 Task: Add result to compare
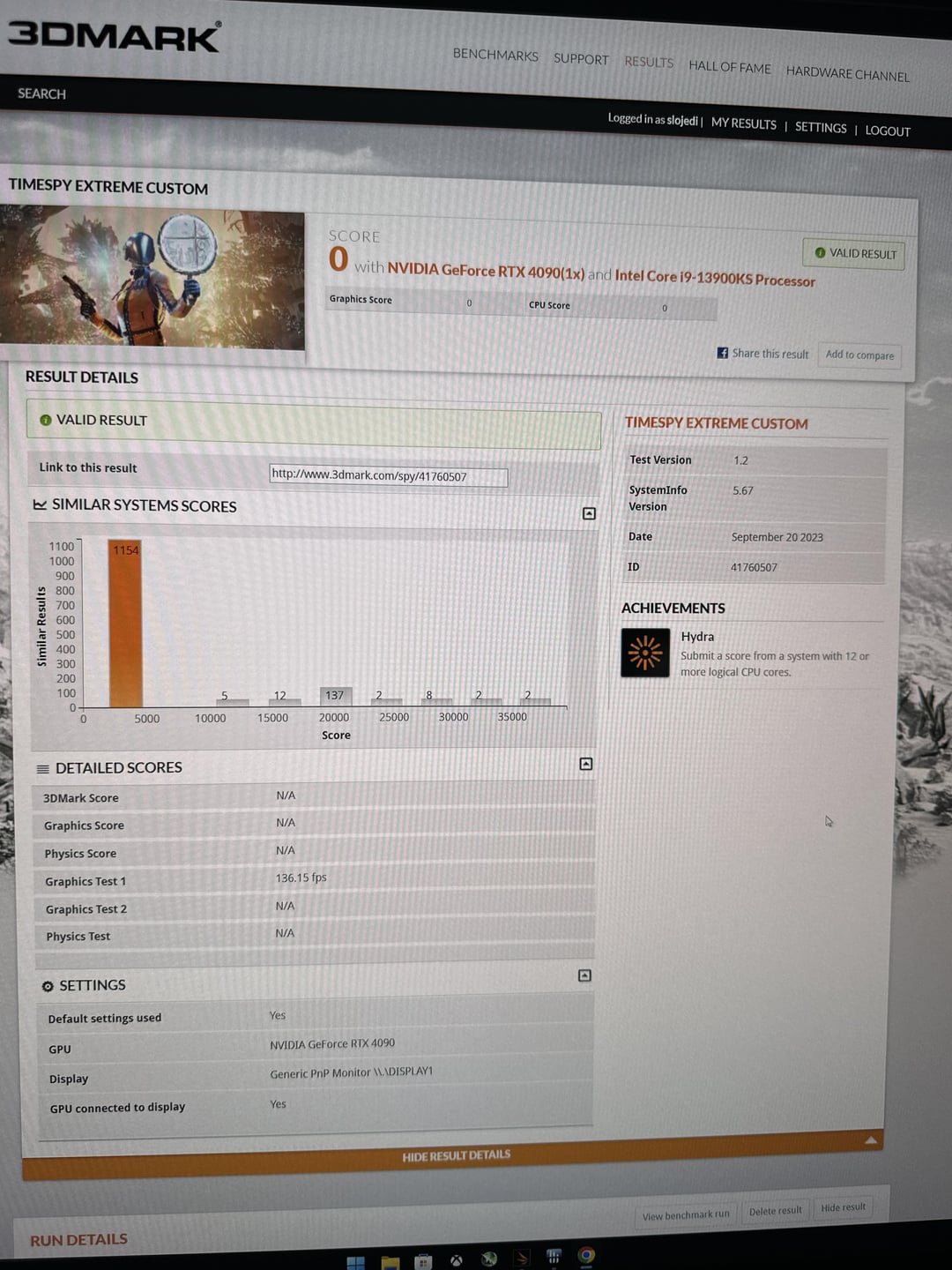(x=859, y=355)
